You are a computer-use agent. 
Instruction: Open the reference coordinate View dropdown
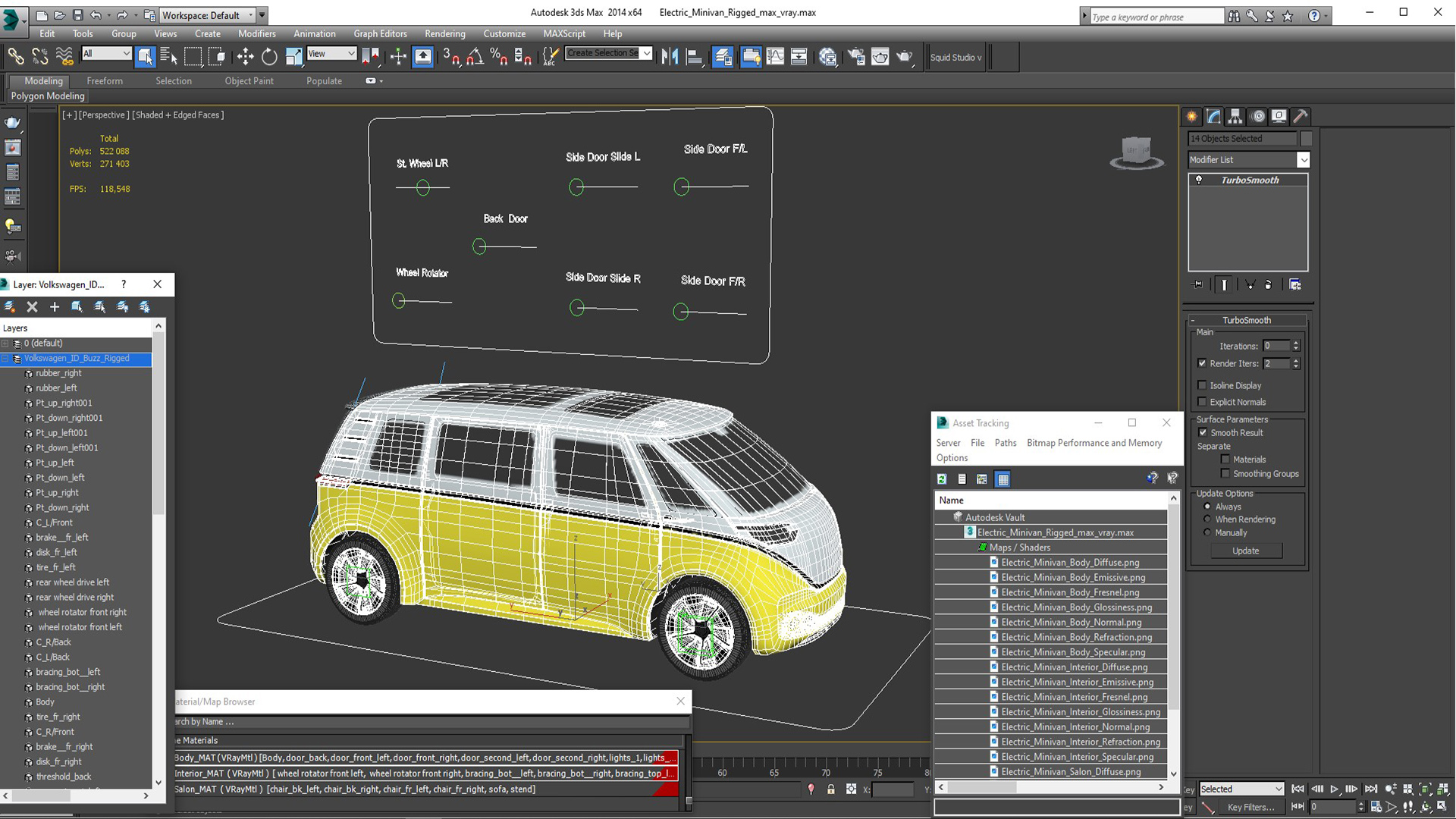coord(331,53)
